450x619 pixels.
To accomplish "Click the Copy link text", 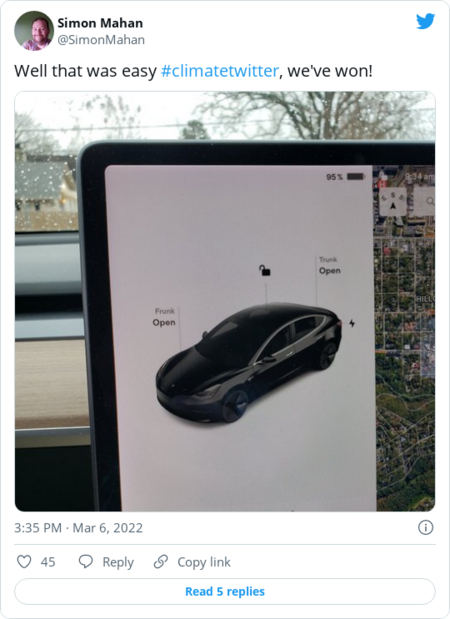I will (x=204, y=562).
